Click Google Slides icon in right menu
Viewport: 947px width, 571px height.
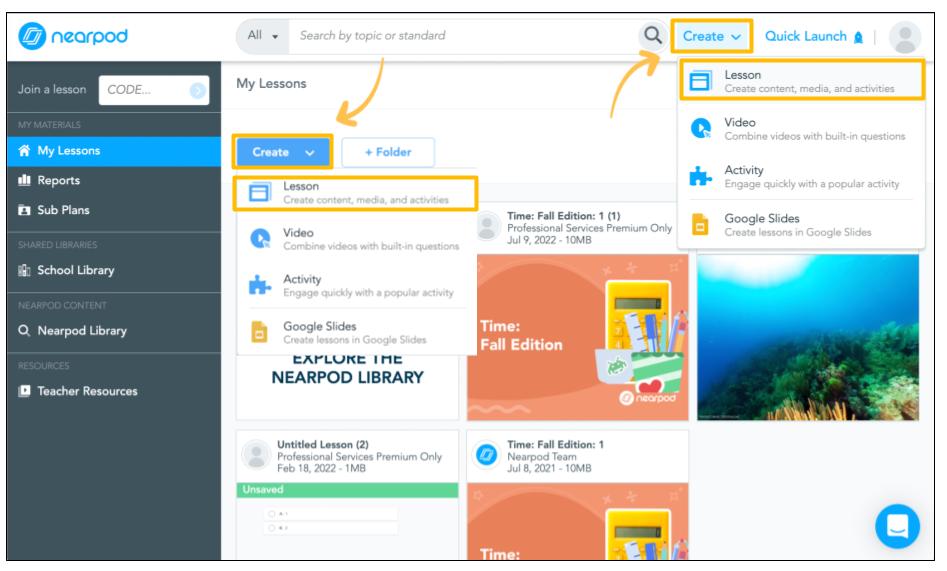click(700, 224)
